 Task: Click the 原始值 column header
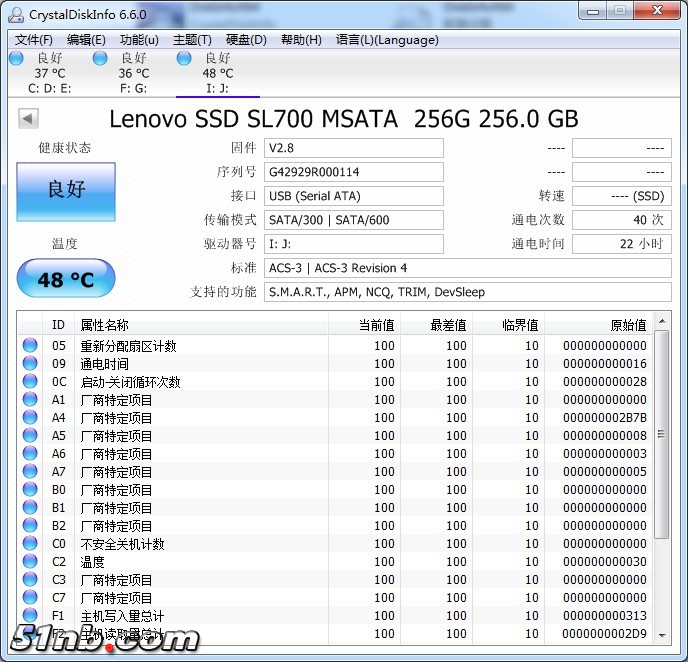pyautogui.click(x=628, y=325)
